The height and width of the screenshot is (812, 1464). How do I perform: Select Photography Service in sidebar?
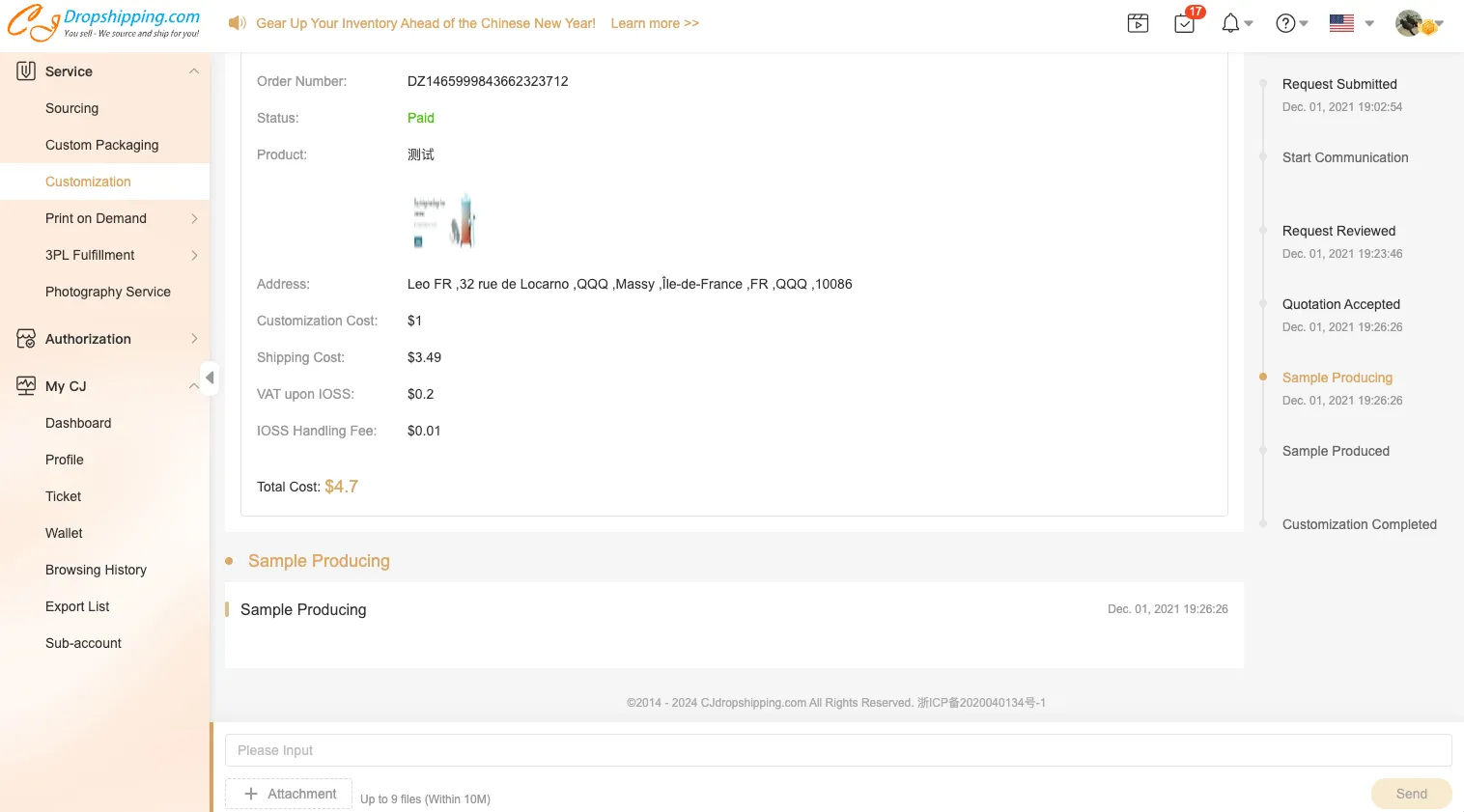[107, 292]
